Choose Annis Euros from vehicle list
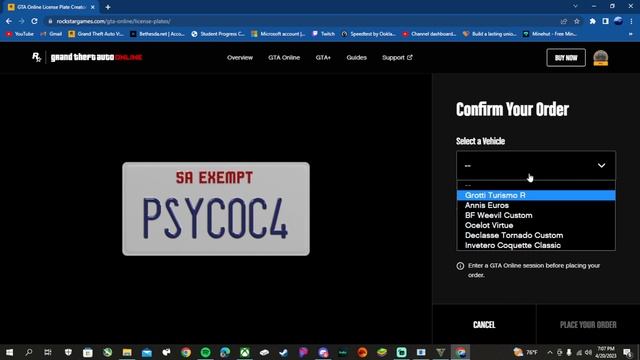Screen dimensions: 640x360 point(536,205)
